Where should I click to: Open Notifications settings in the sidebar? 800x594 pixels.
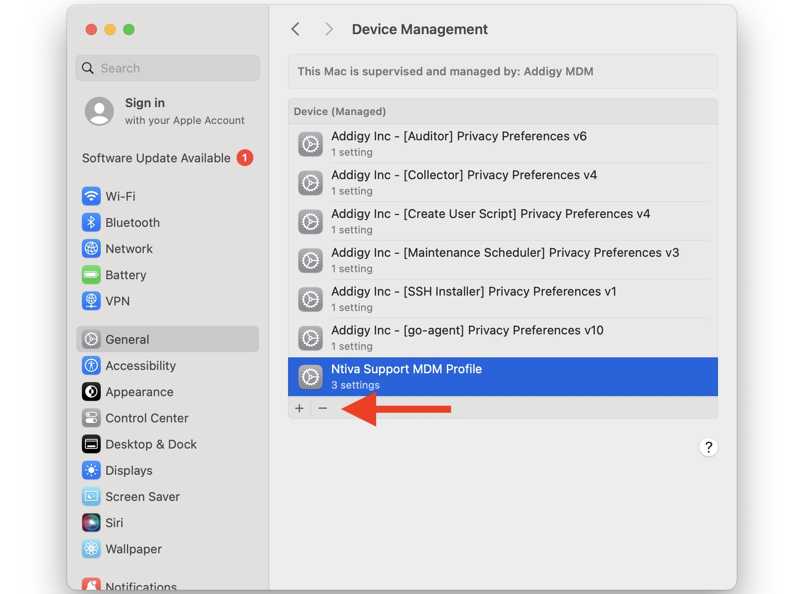[x=167, y=585]
